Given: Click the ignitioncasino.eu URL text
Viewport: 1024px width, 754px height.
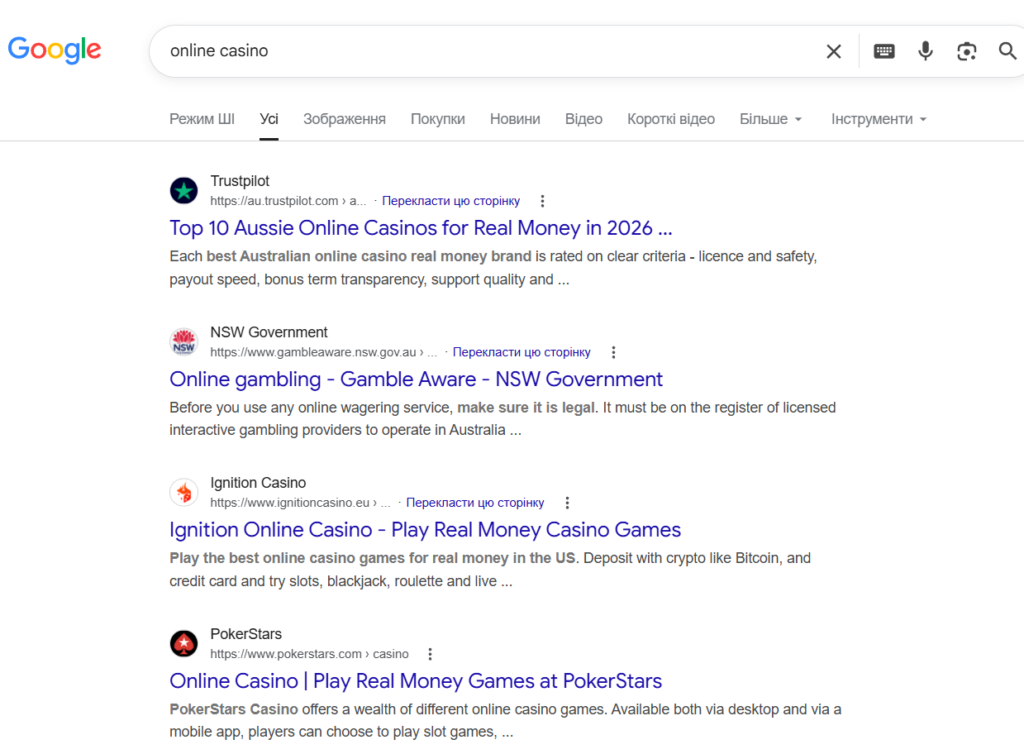Looking at the screenshot, I should (300, 503).
